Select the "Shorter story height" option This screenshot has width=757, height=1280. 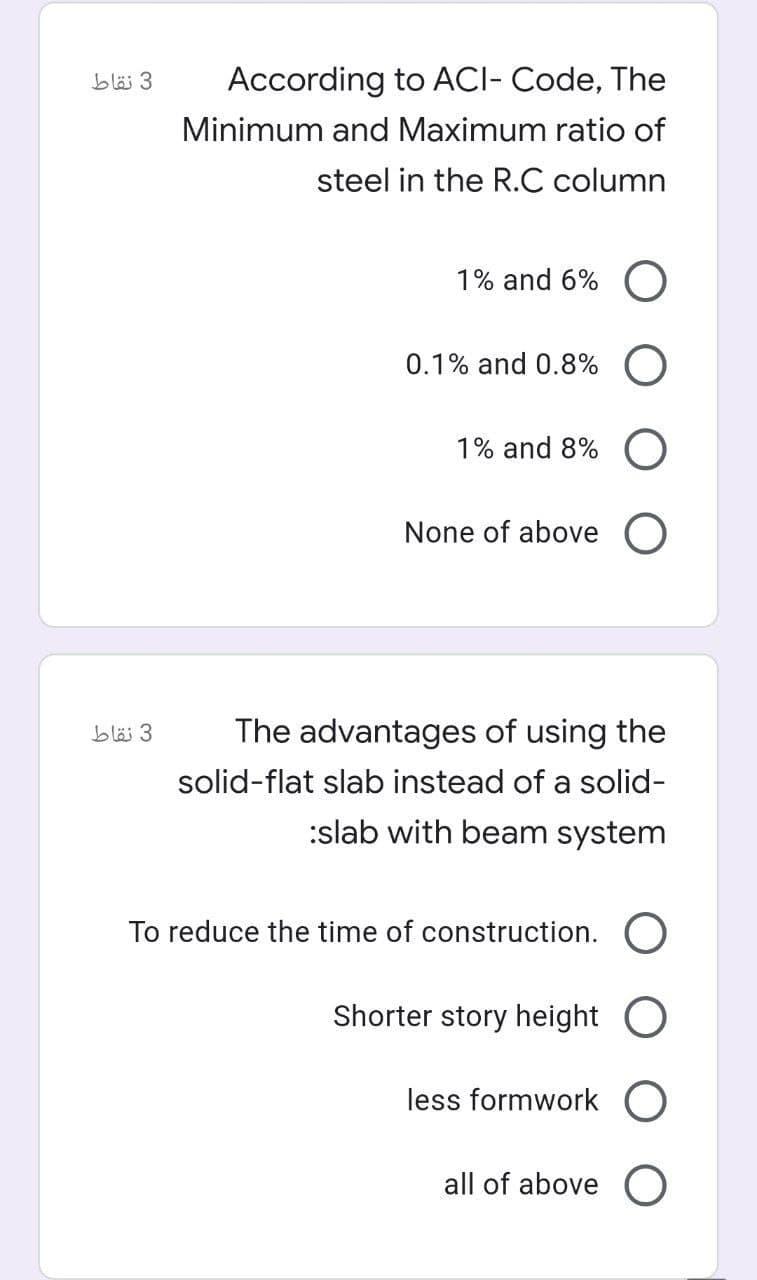pos(645,1017)
